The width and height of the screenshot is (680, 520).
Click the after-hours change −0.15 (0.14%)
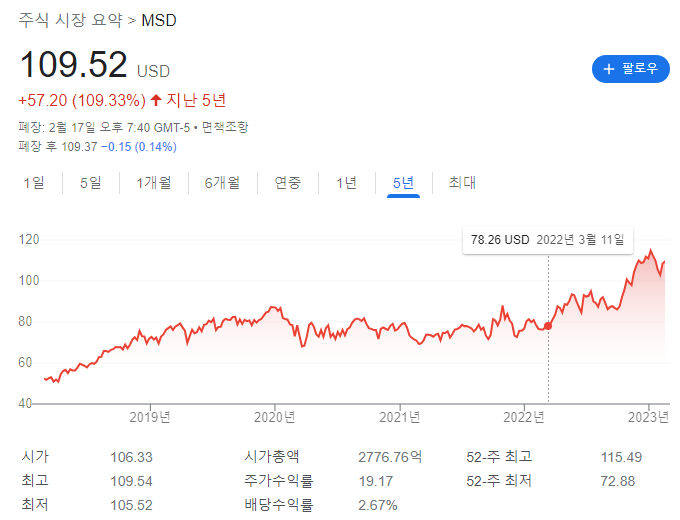pos(139,147)
